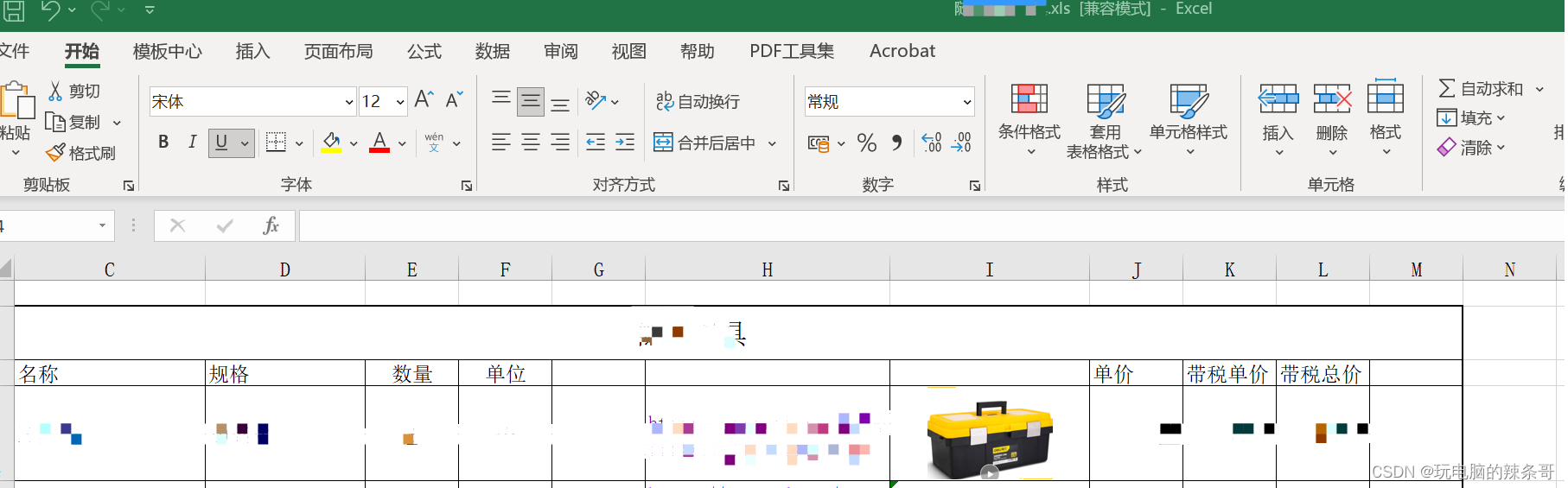This screenshot has width=1568, height=488.
Task: Open number format dropdown 常规
Action: 966,102
